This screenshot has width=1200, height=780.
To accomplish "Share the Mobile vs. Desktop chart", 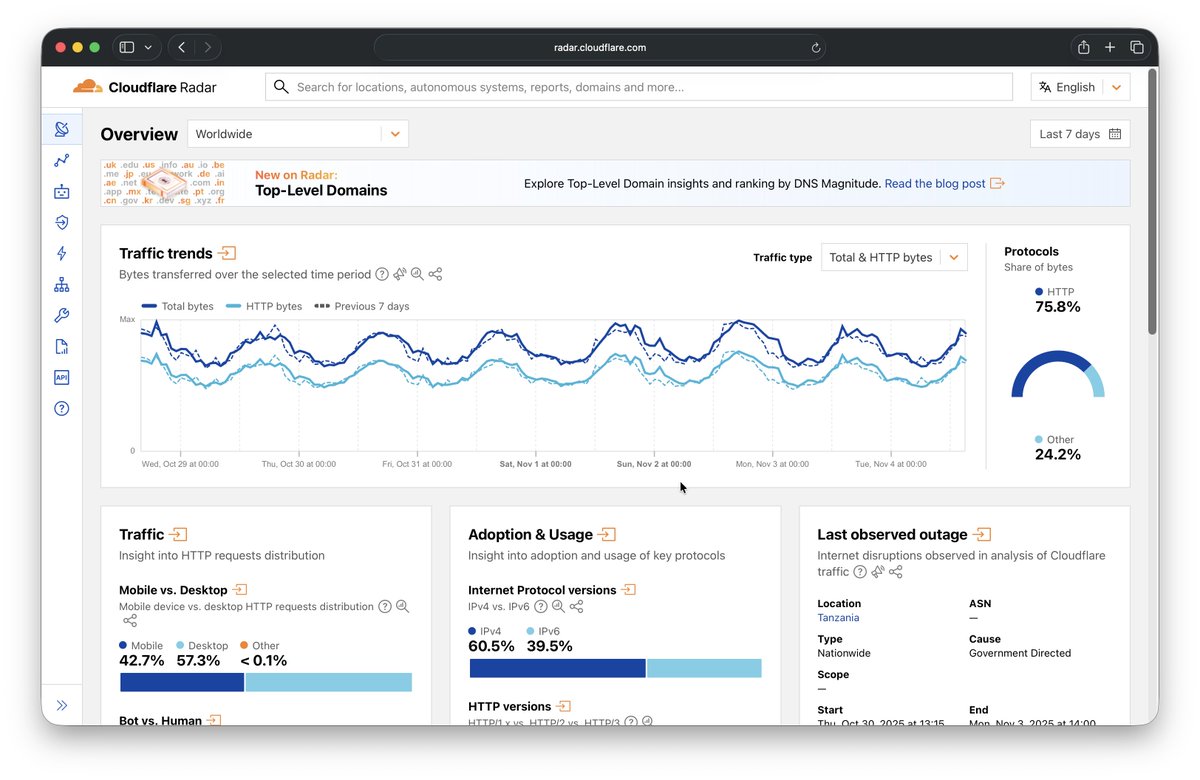I will pos(130,621).
